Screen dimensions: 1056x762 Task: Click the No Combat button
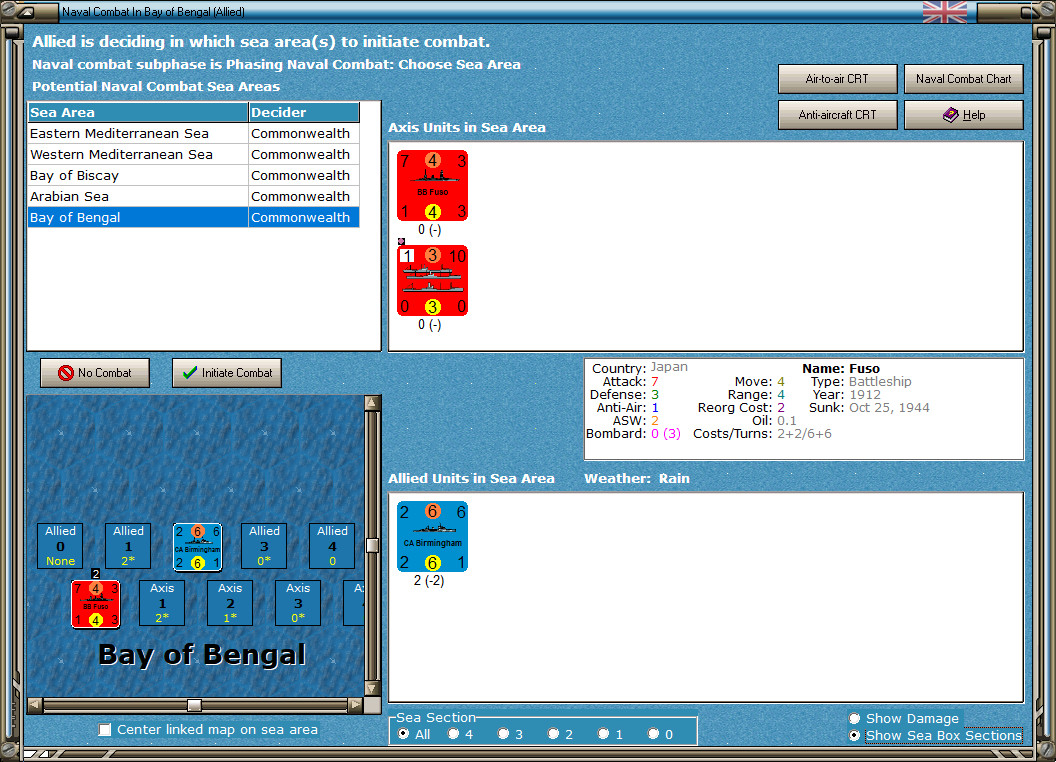click(95, 373)
